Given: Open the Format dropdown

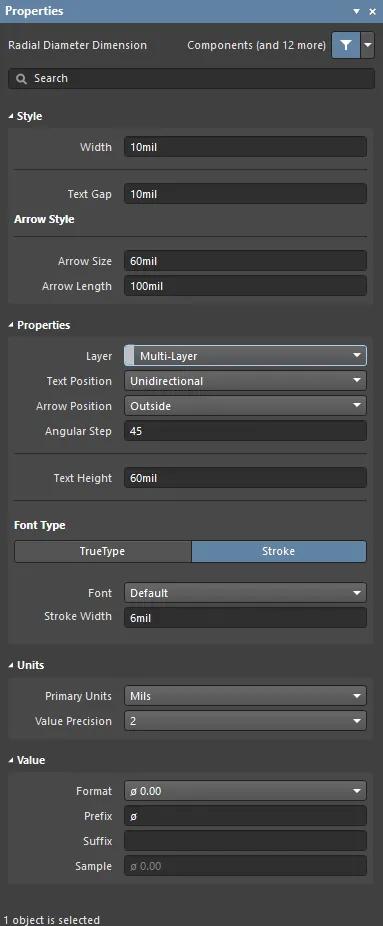Looking at the screenshot, I should click(x=245, y=791).
